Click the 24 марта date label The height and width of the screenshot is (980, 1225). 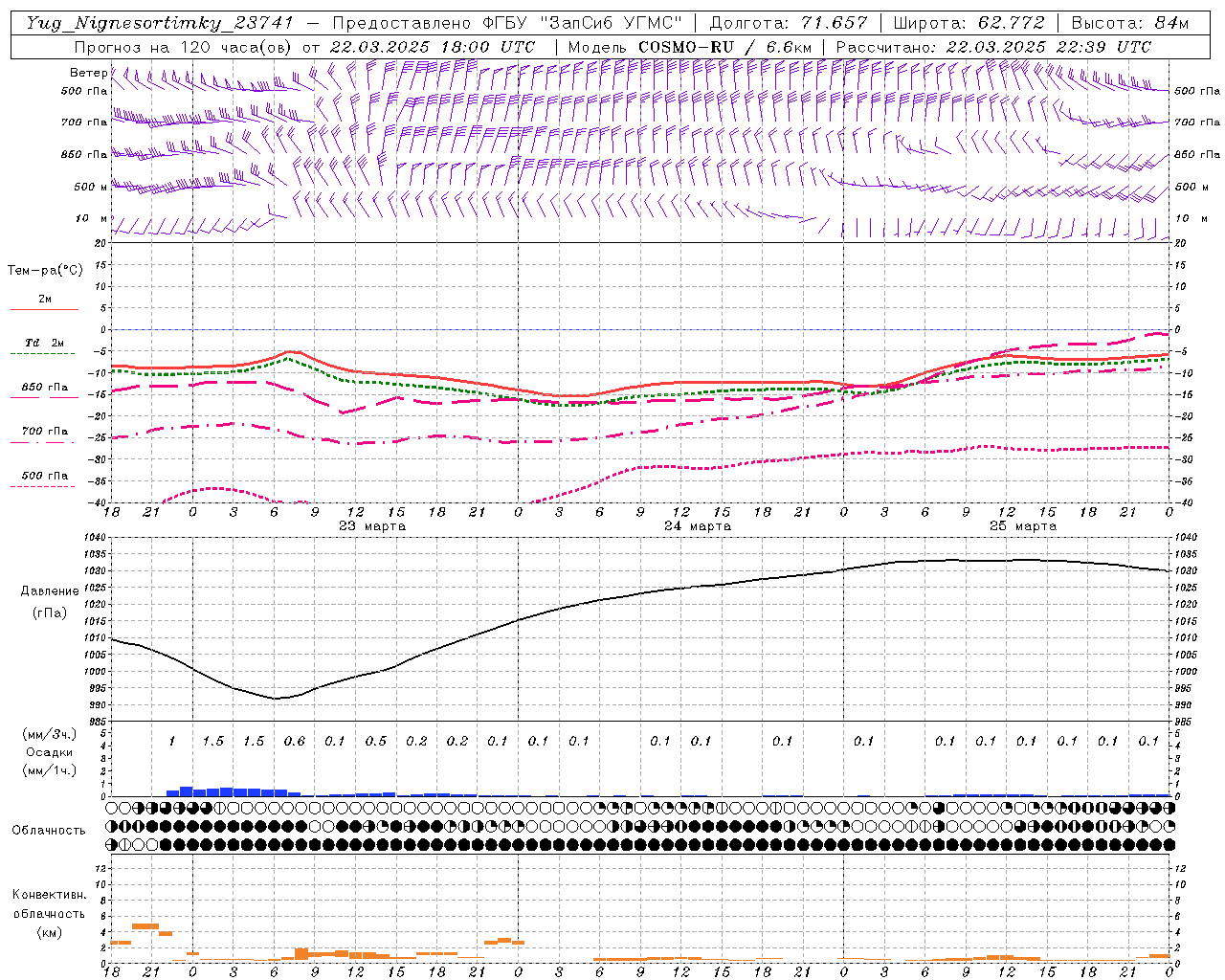[x=698, y=526]
